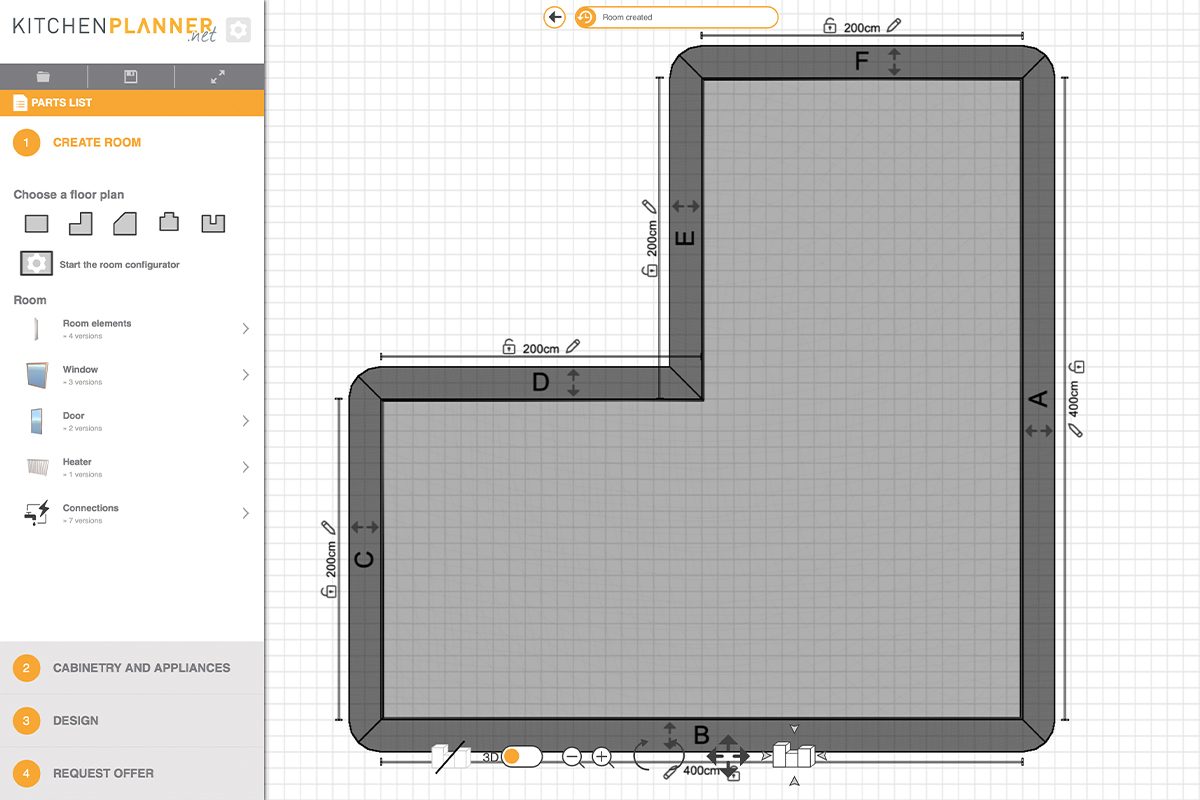Unlock wall F's 200cm dimension padlock
The height and width of the screenshot is (800, 1200).
tap(828, 26)
